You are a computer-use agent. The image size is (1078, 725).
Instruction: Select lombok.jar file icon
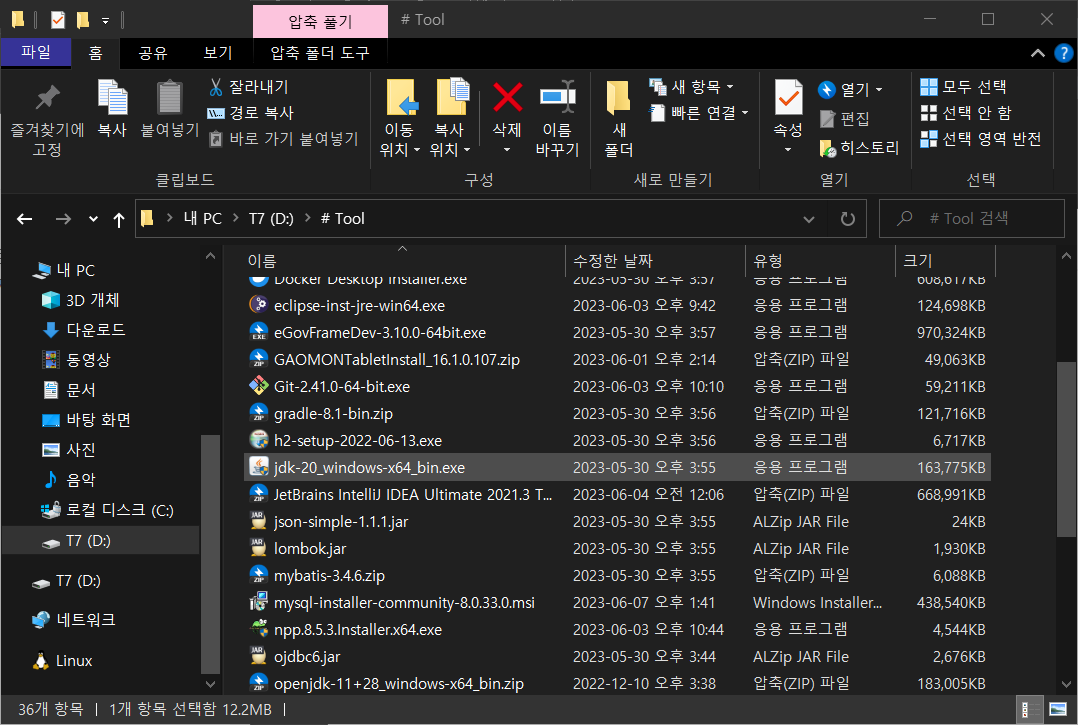[258, 548]
